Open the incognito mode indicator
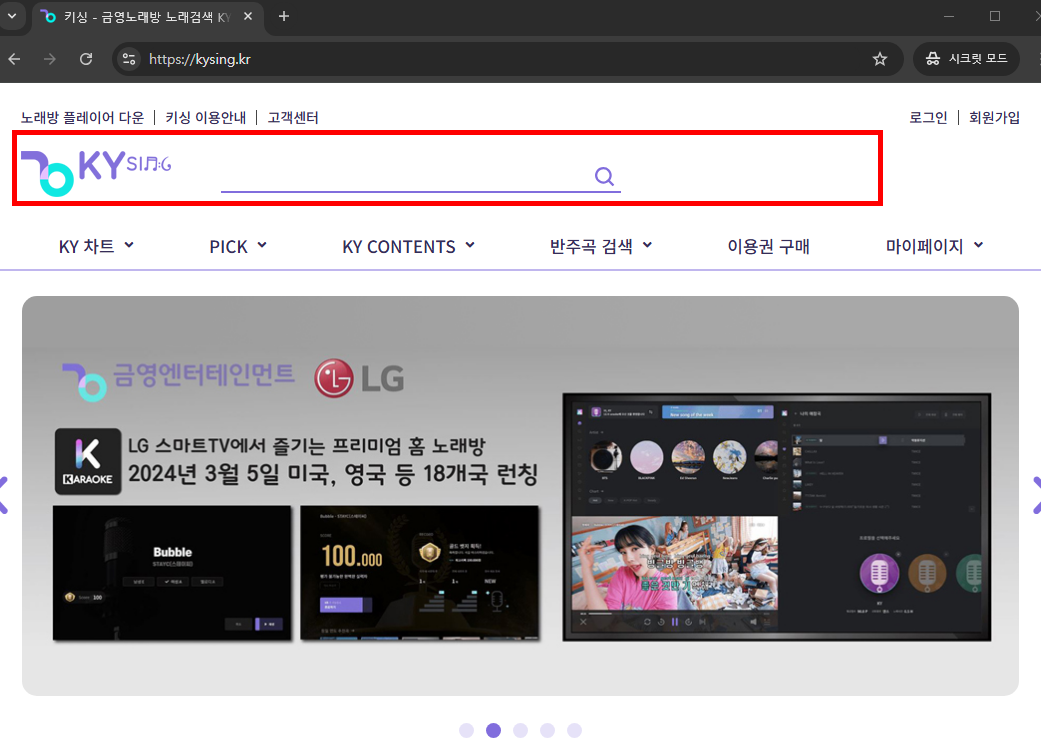The width and height of the screenshot is (1041, 743). [x=966, y=58]
